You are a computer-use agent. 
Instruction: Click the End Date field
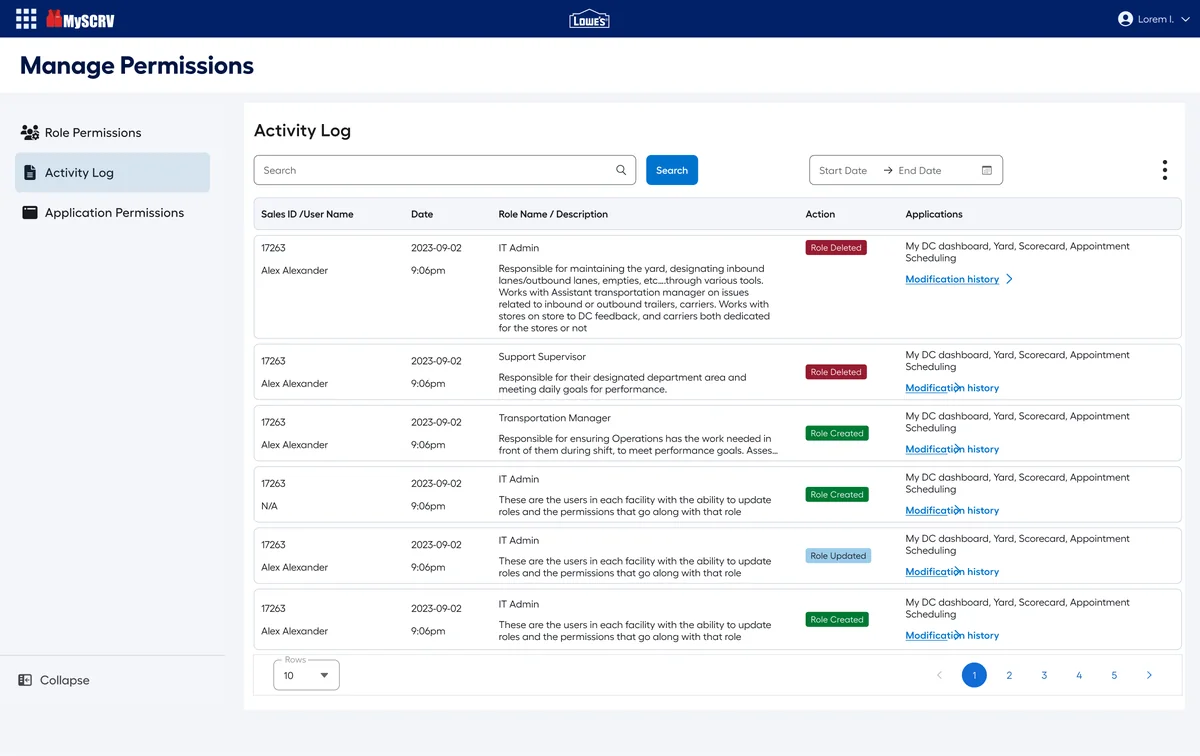(920, 171)
